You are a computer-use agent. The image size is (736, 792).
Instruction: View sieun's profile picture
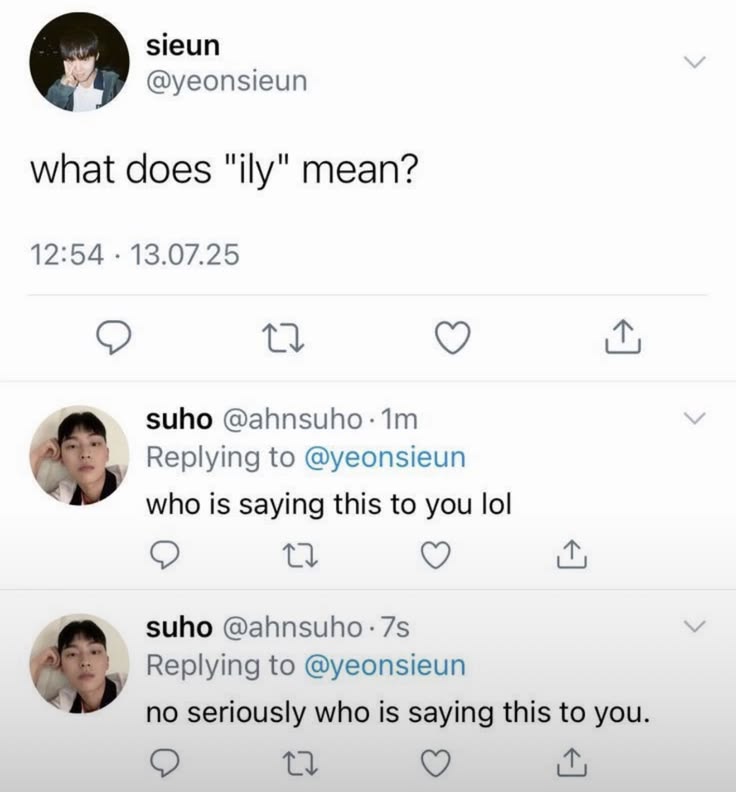pyautogui.click(x=79, y=62)
